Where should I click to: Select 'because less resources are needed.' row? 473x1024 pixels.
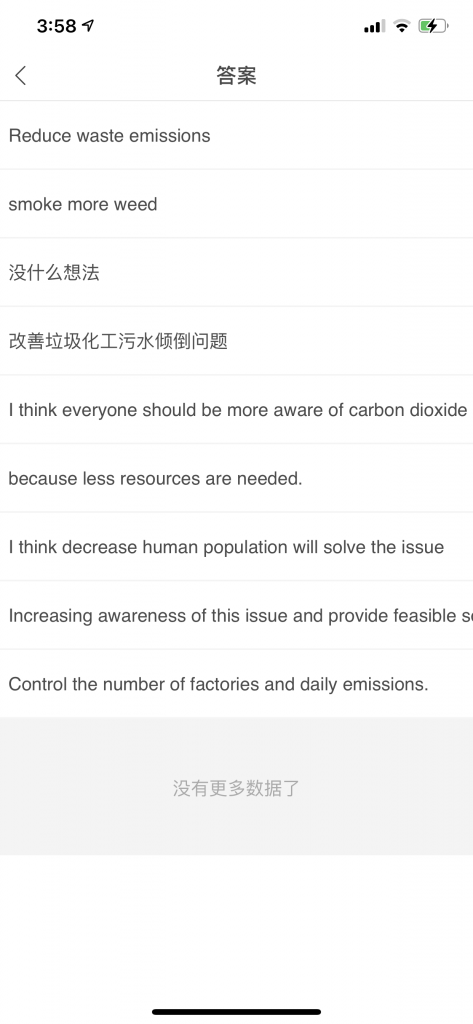click(236, 478)
